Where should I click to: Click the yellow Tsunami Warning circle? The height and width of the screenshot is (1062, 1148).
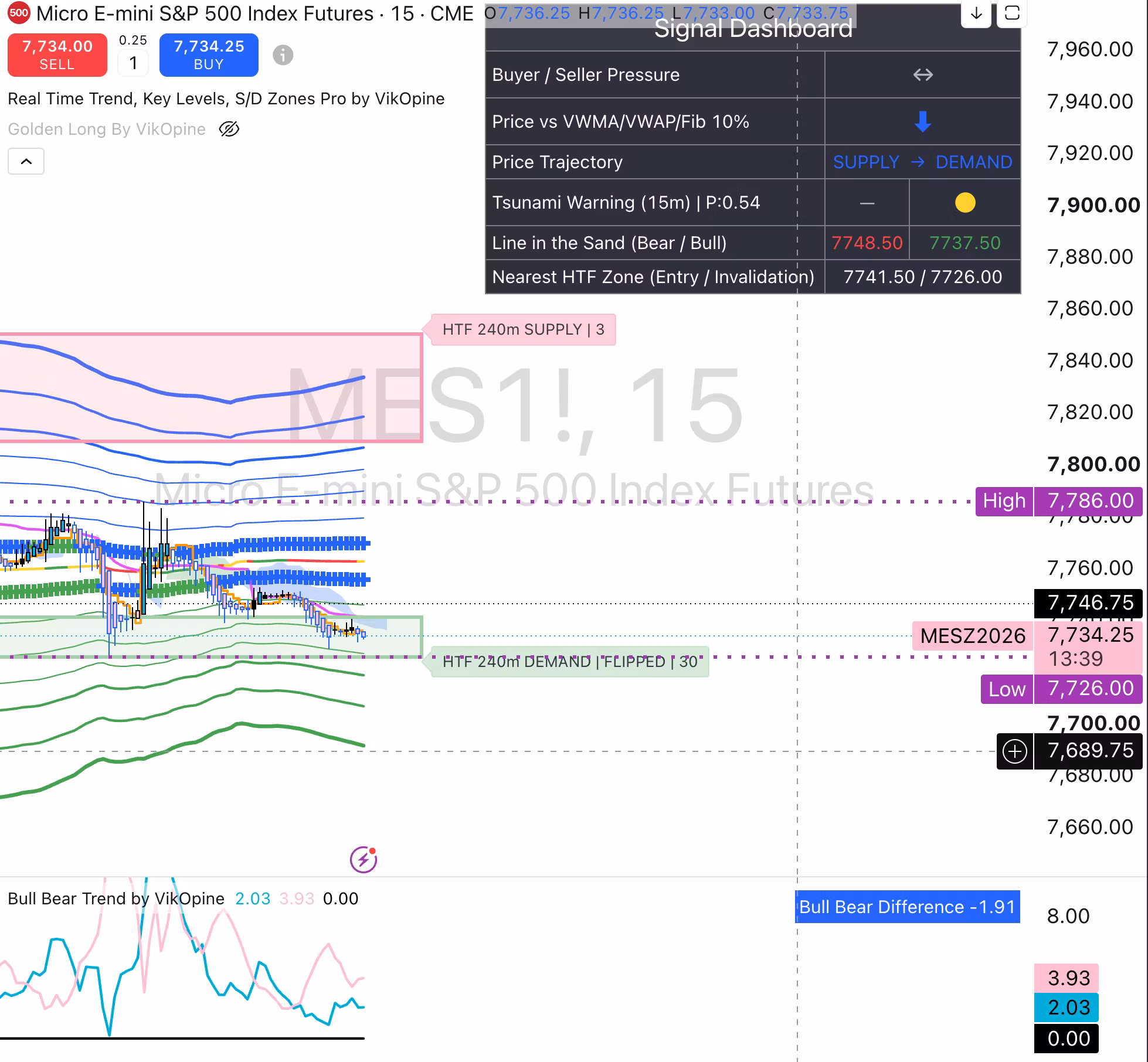click(x=965, y=203)
